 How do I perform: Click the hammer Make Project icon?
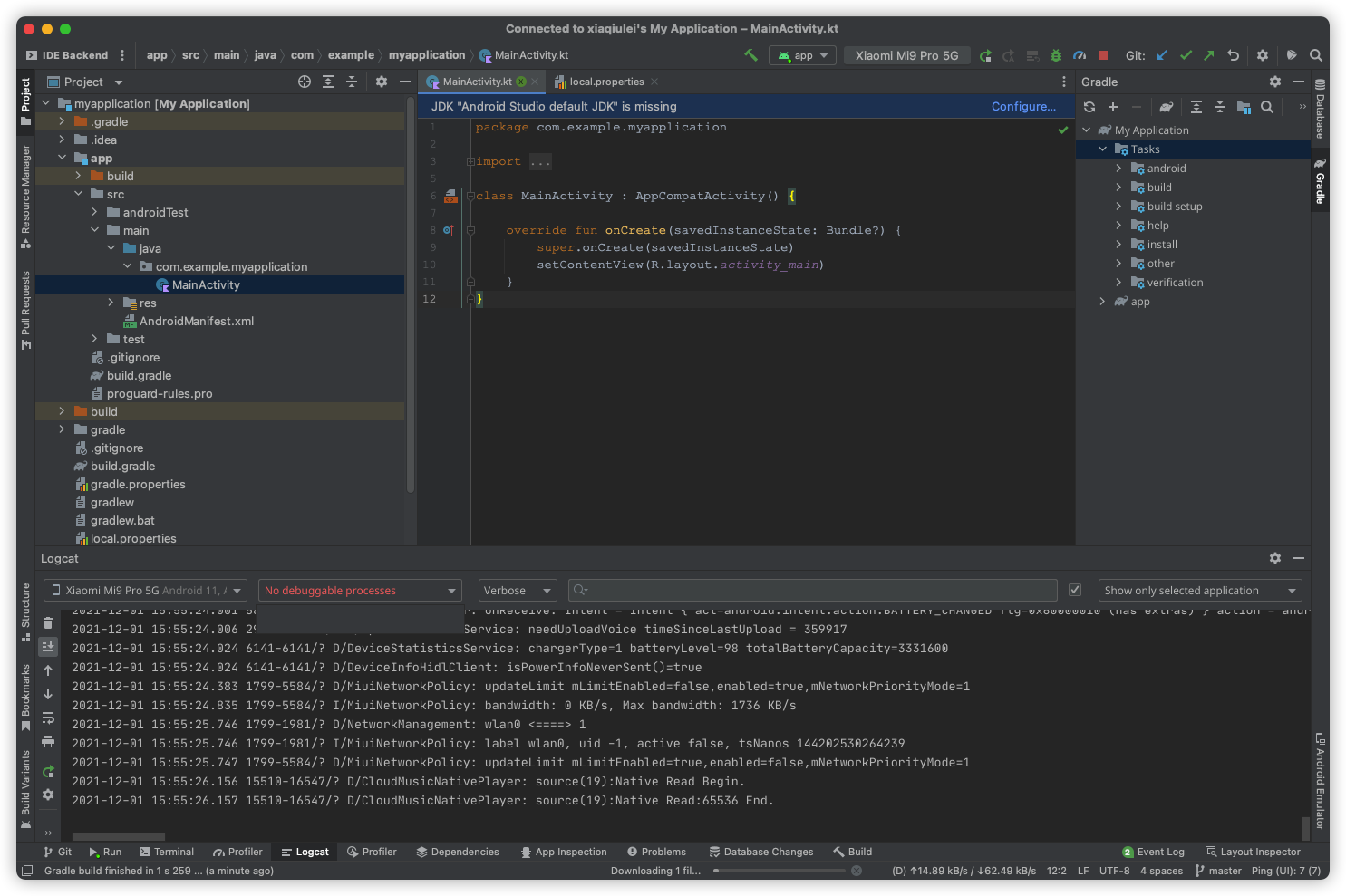coord(750,55)
